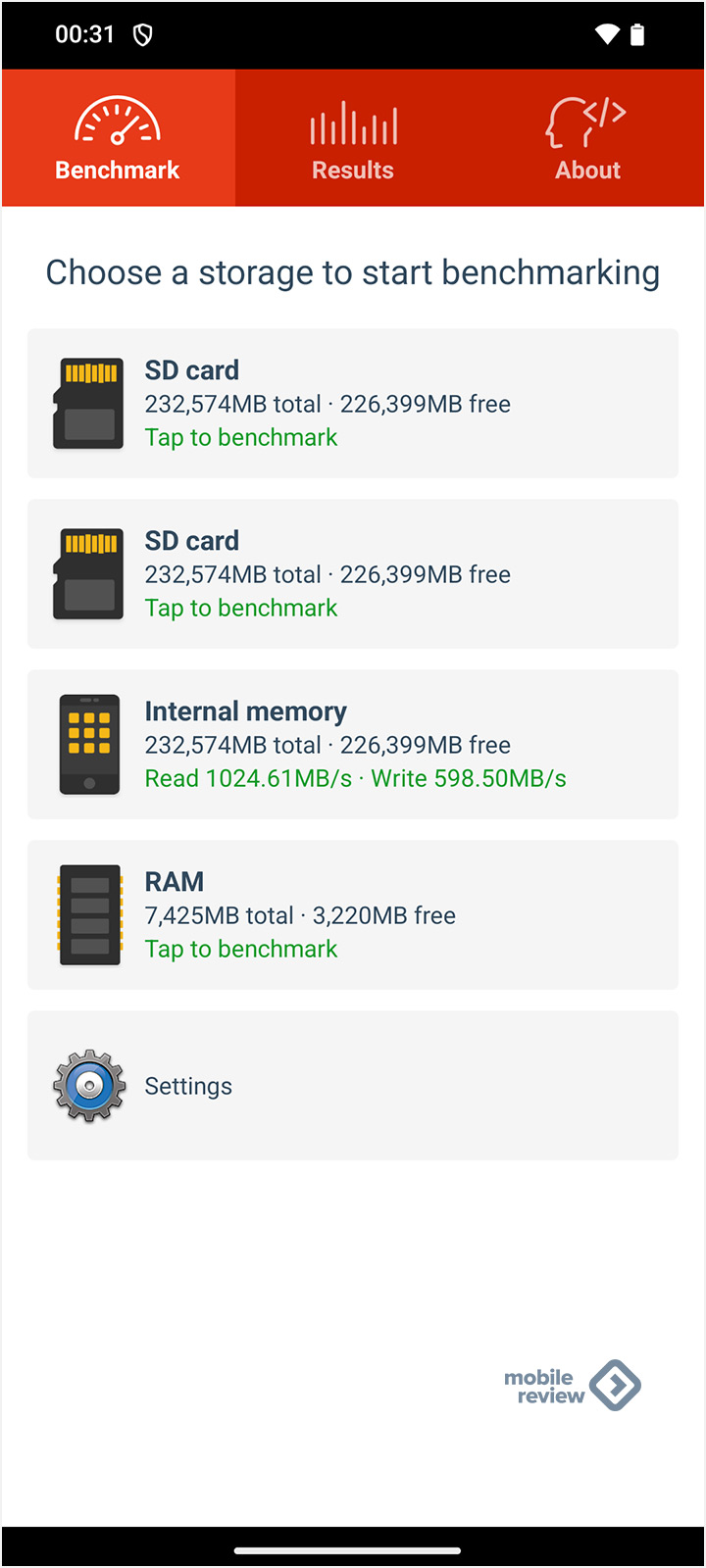
Task: Open the Settings label
Action: coord(188,1086)
